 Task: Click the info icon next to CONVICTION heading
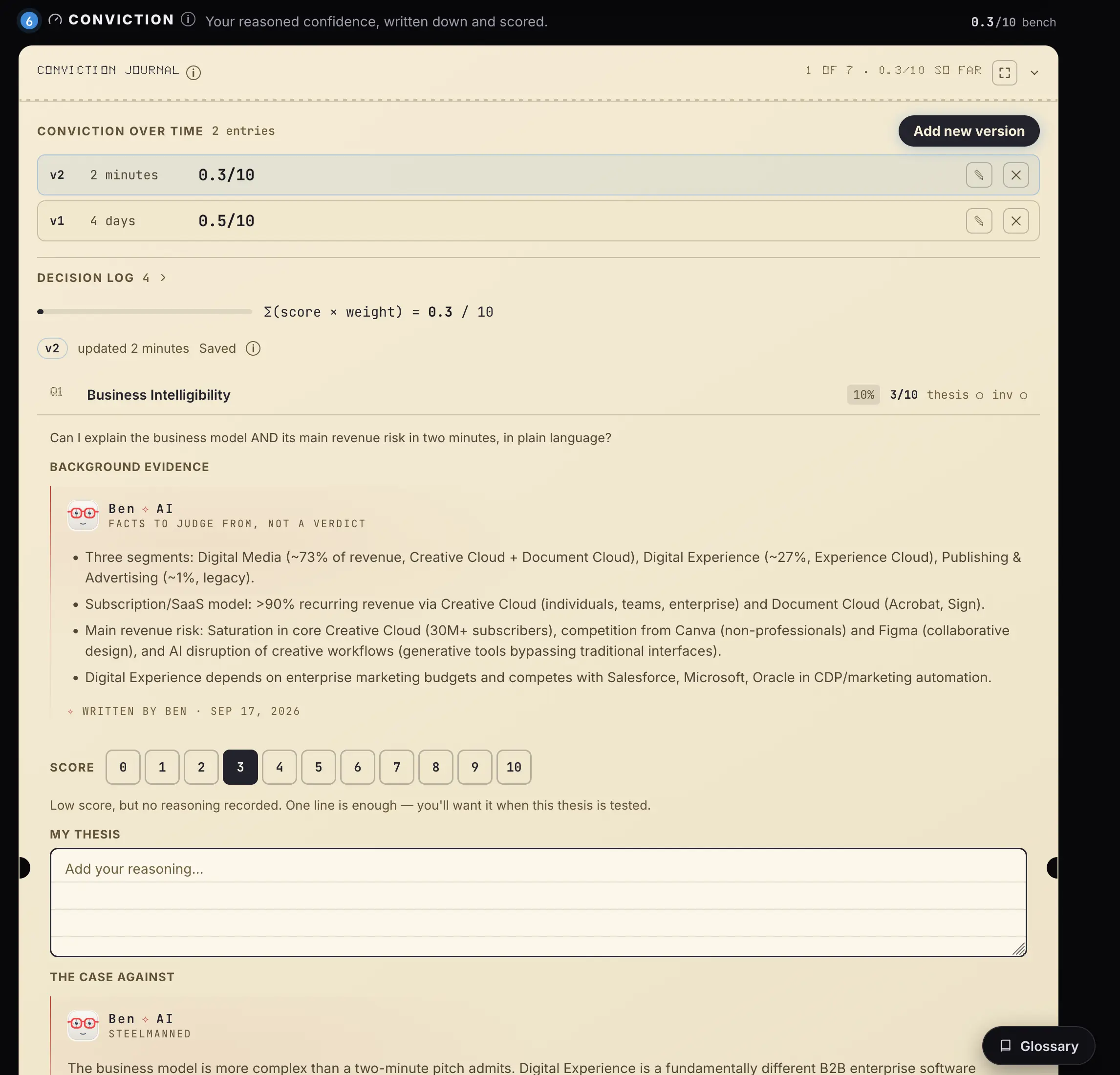pos(188,20)
